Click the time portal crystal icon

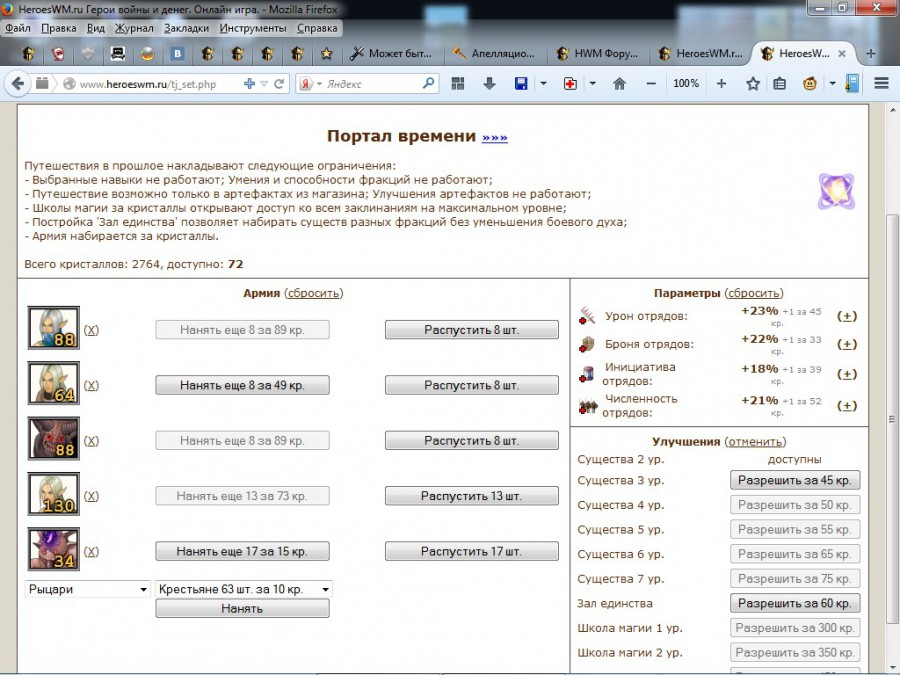point(835,191)
